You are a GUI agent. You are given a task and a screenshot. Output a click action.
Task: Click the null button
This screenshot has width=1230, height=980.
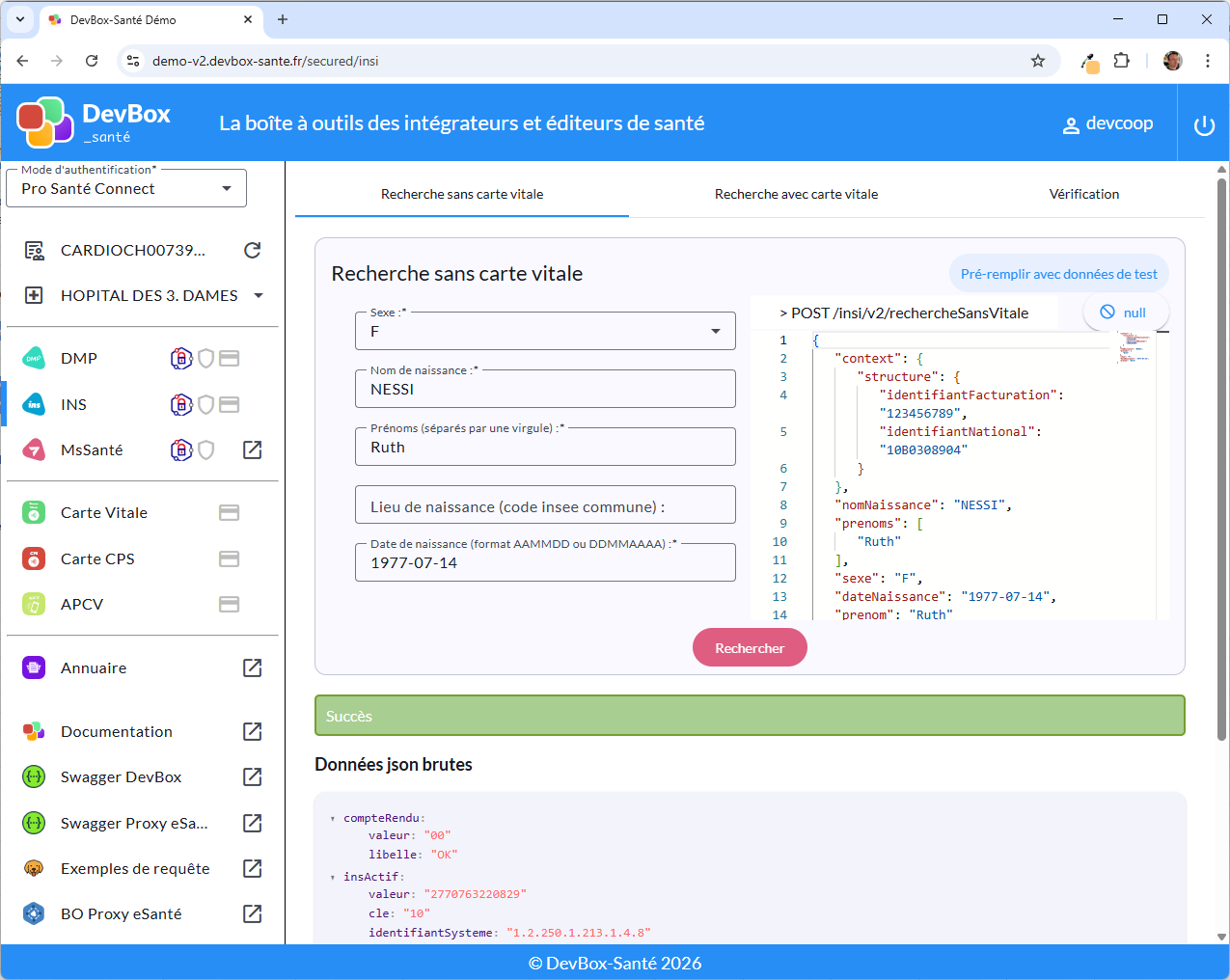1125,313
